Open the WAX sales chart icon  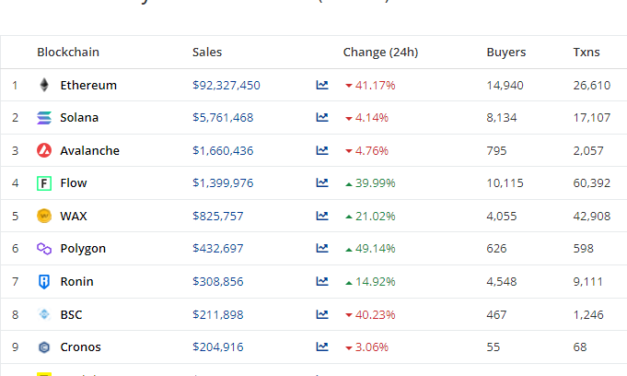point(322,216)
